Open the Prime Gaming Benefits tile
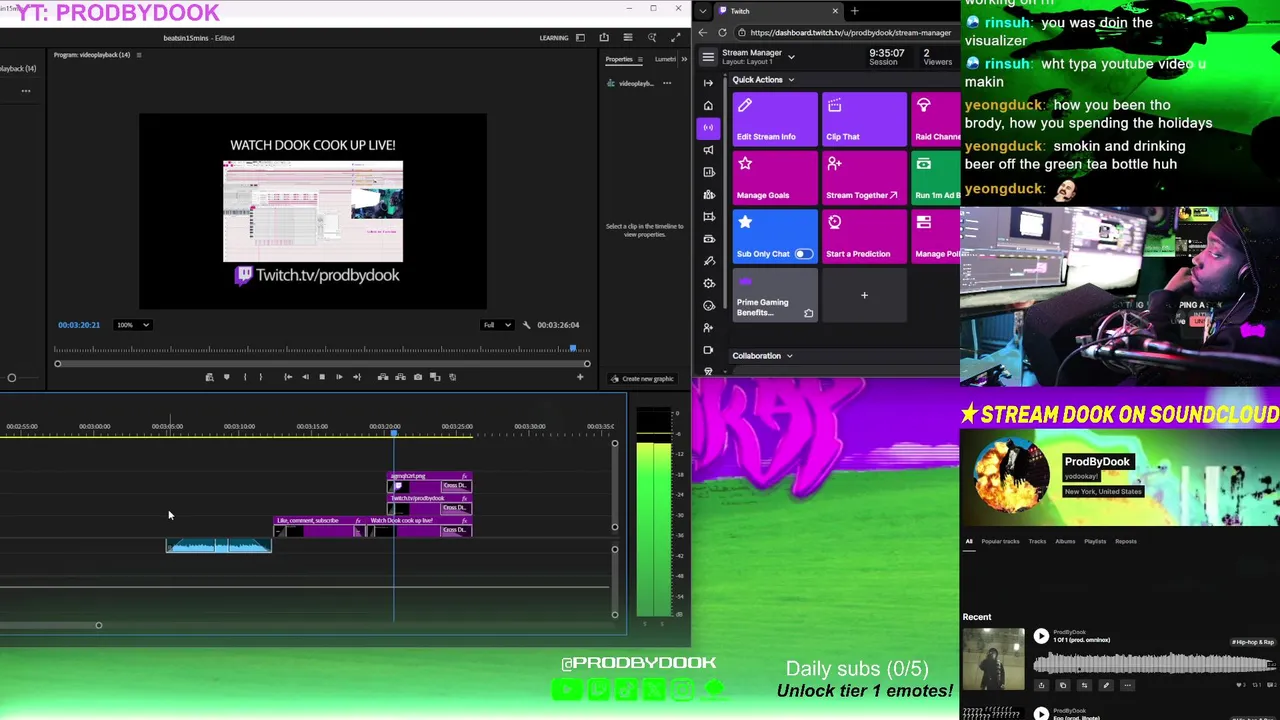Image resolution: width=1280 pixels, height=720 pixels. click(x=775, y=295)
